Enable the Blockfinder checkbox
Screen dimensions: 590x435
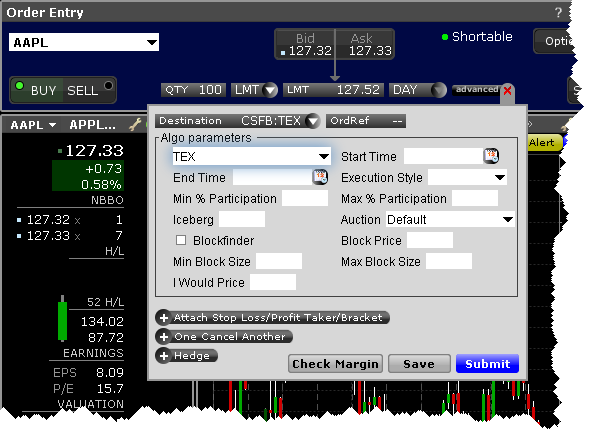pyautogui.click(x=181, y=240)
